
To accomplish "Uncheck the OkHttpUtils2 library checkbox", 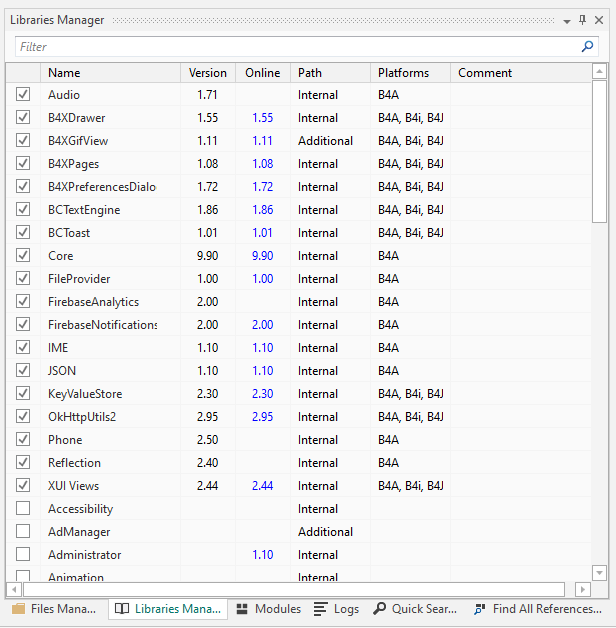I will [23, 417].
